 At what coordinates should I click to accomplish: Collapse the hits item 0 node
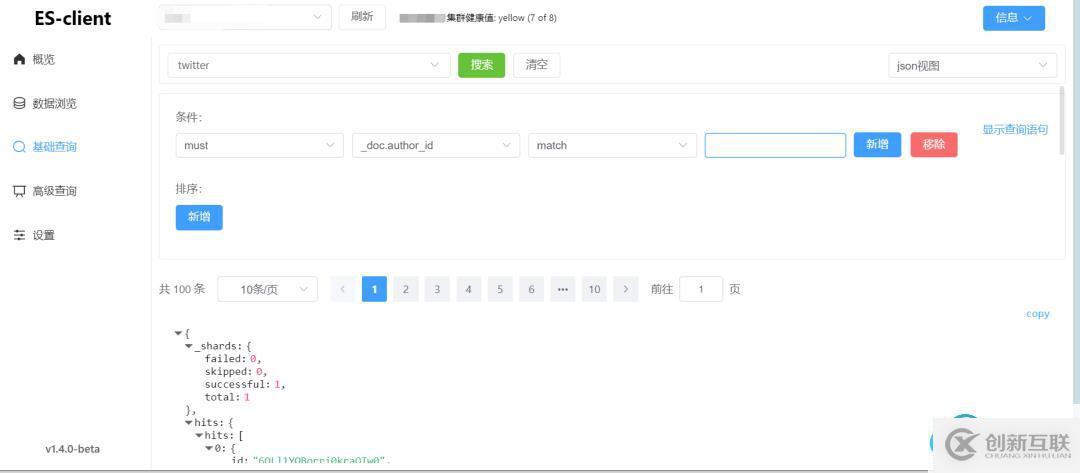tap(209, 448)
